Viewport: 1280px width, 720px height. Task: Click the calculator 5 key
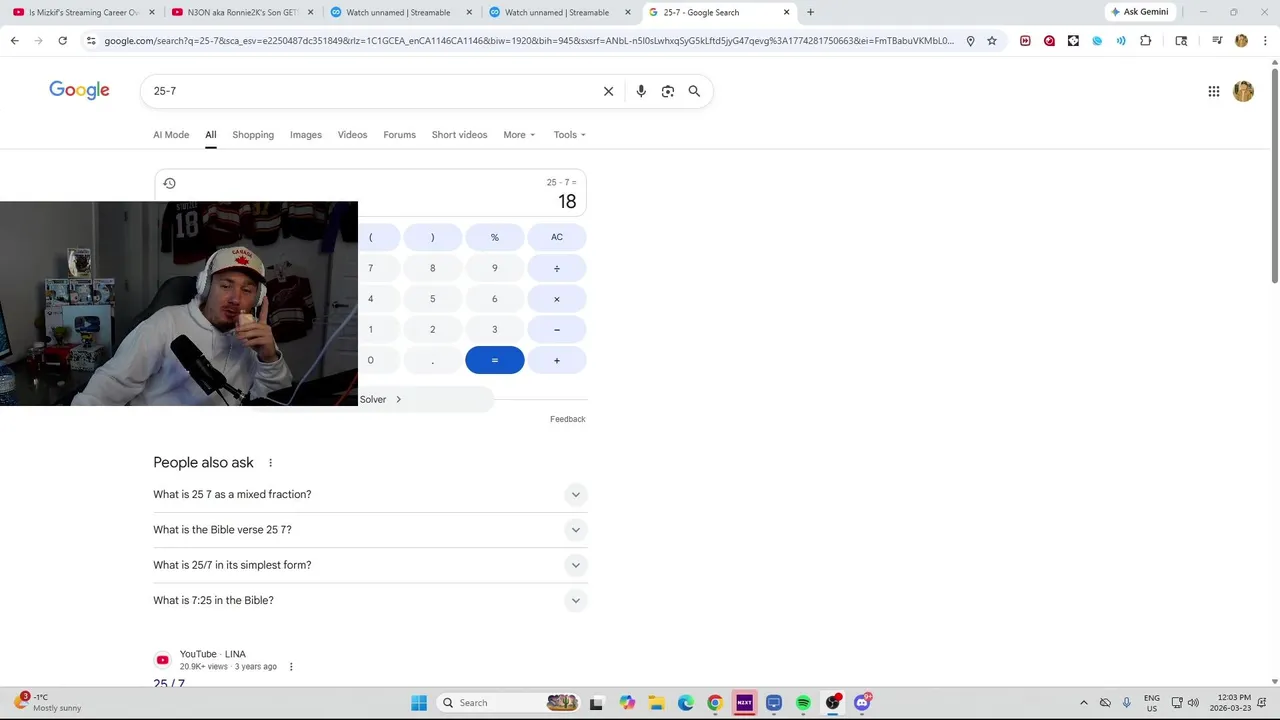click(432, 299)
